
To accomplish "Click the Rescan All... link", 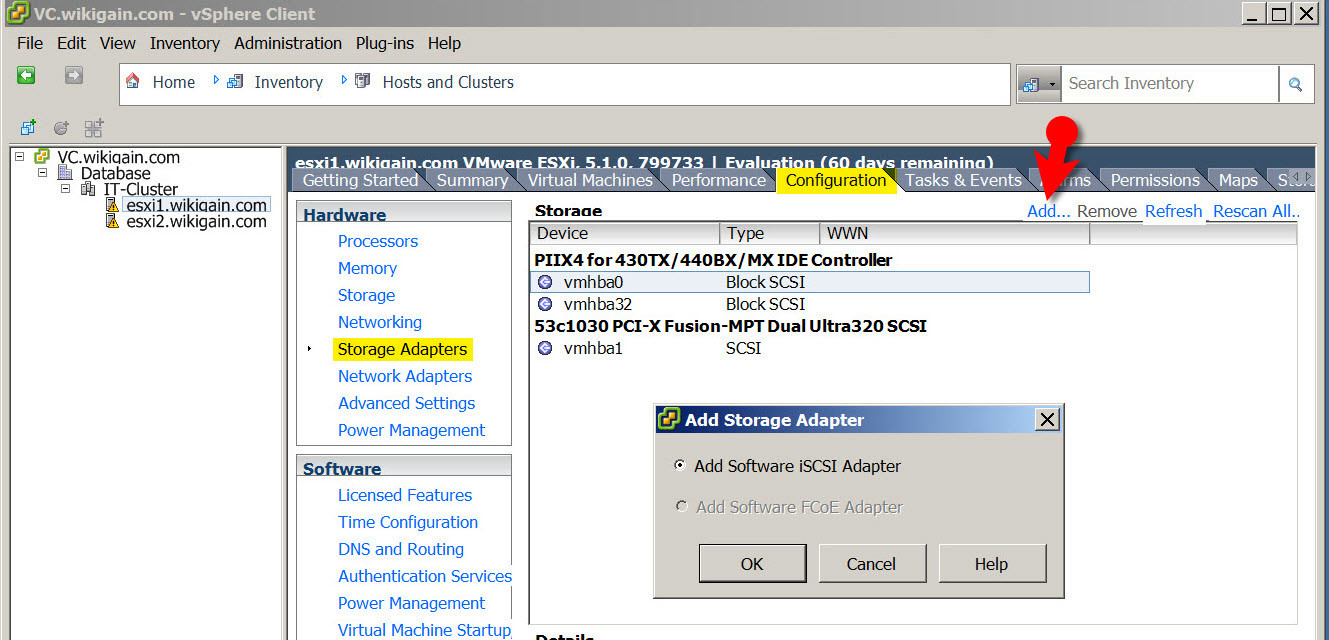I will point(1256,211).
